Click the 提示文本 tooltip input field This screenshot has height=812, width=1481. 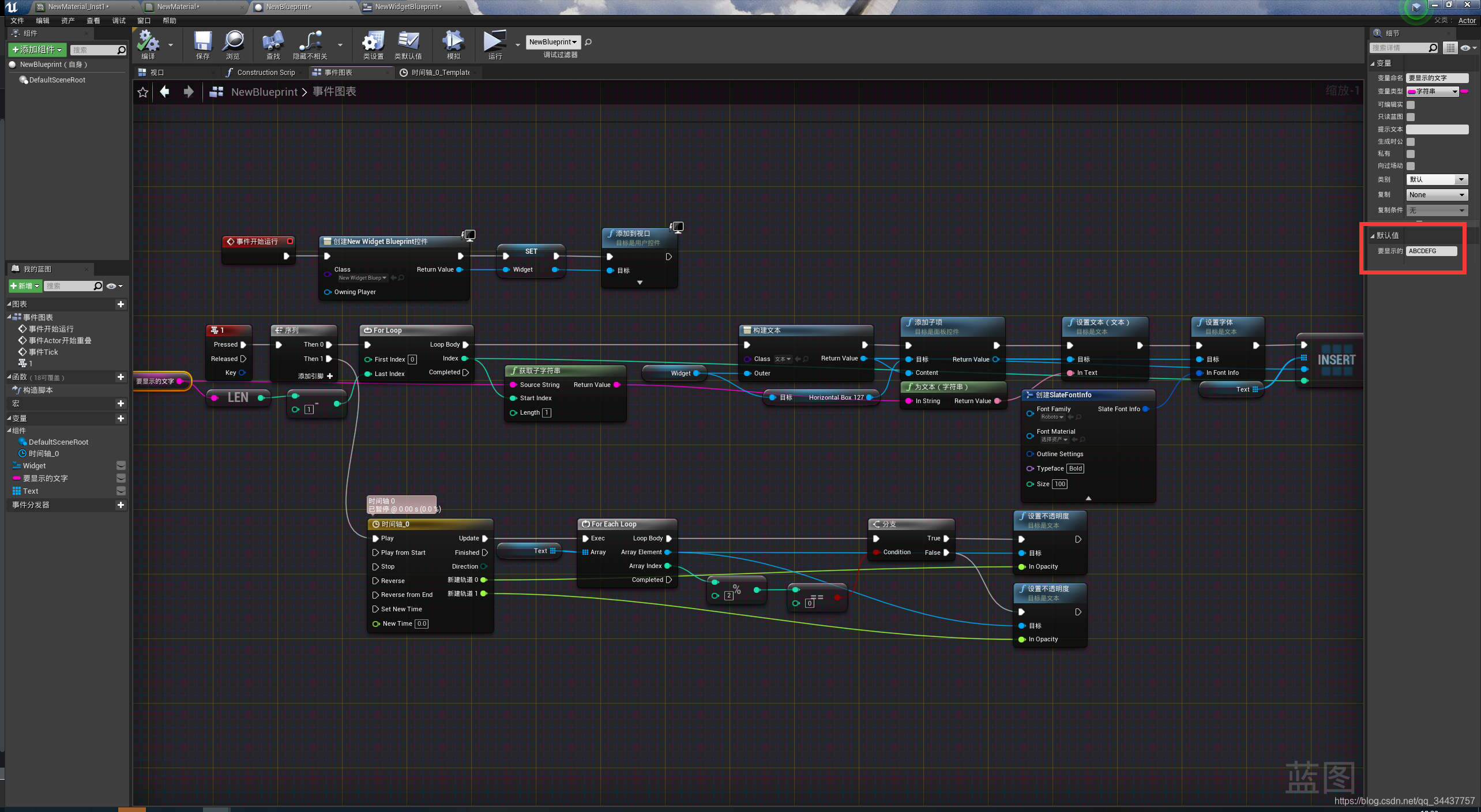[1437, 129]
